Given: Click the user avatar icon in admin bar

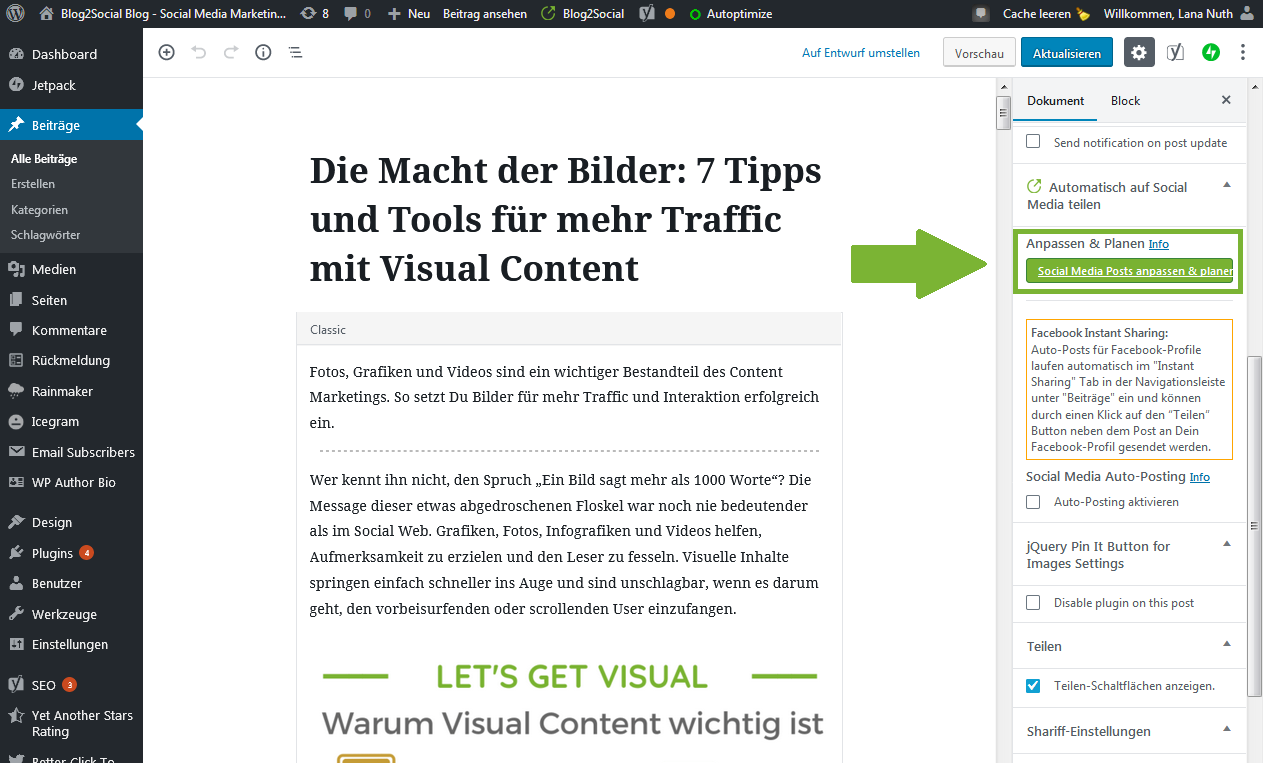Looking at the screenshot, I should tap(1245, 14).
